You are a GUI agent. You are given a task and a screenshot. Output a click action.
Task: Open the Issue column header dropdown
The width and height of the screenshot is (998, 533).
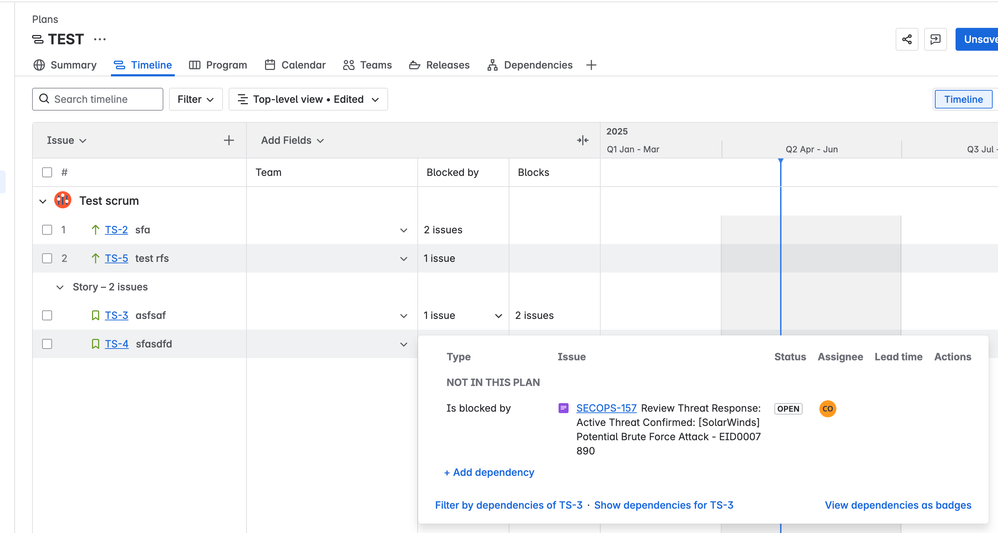click(x=66, y=140)
